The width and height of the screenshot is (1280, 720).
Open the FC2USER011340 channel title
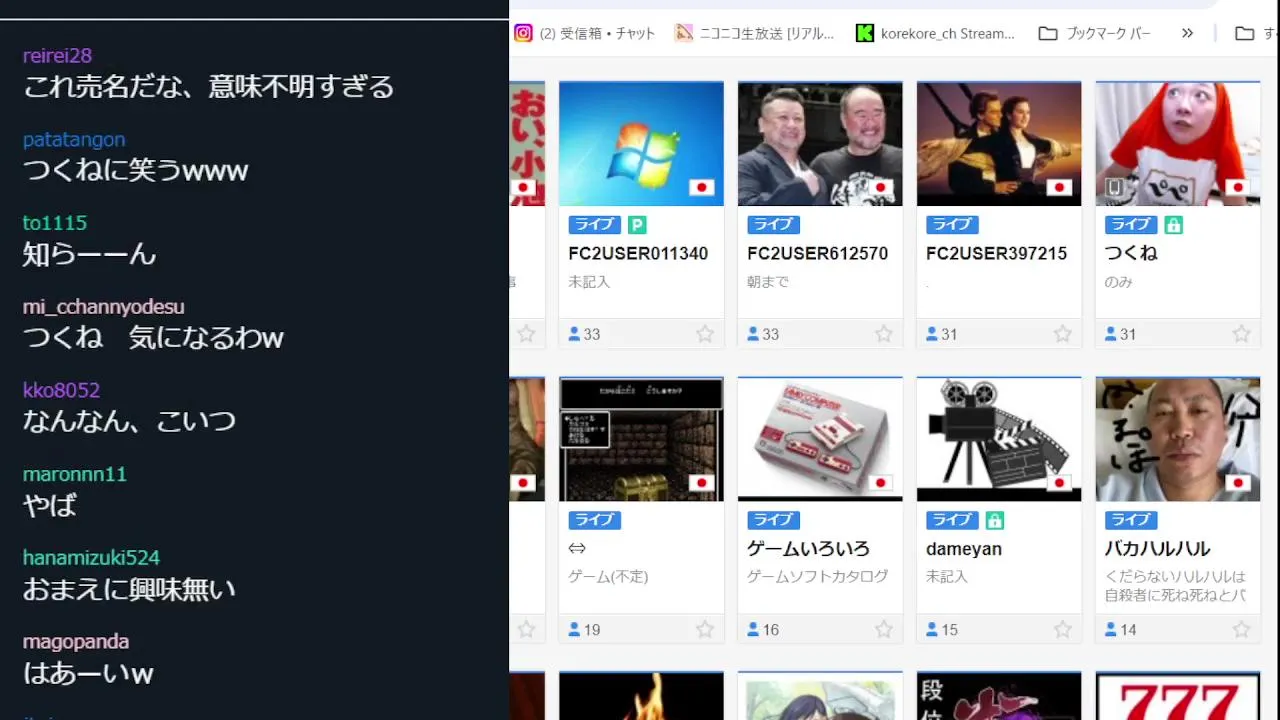pos(638,254)
